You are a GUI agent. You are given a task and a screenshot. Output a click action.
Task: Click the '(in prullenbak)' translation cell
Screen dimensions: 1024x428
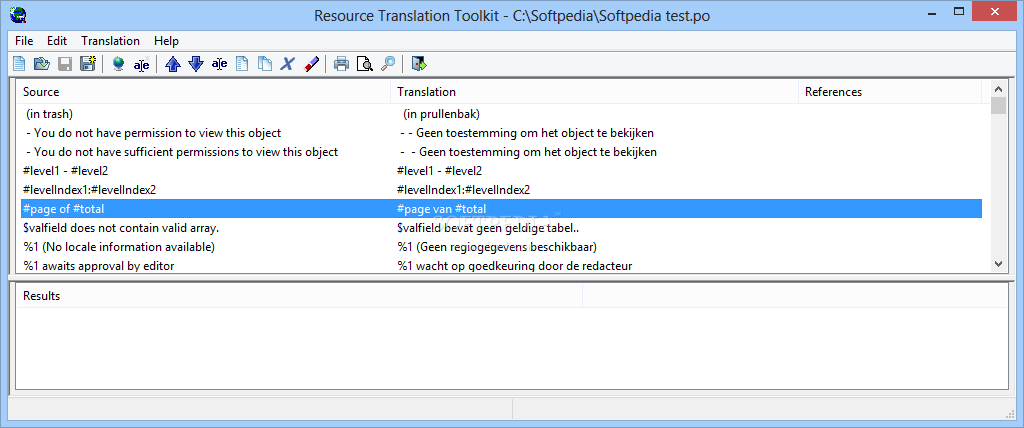point(441,114)
